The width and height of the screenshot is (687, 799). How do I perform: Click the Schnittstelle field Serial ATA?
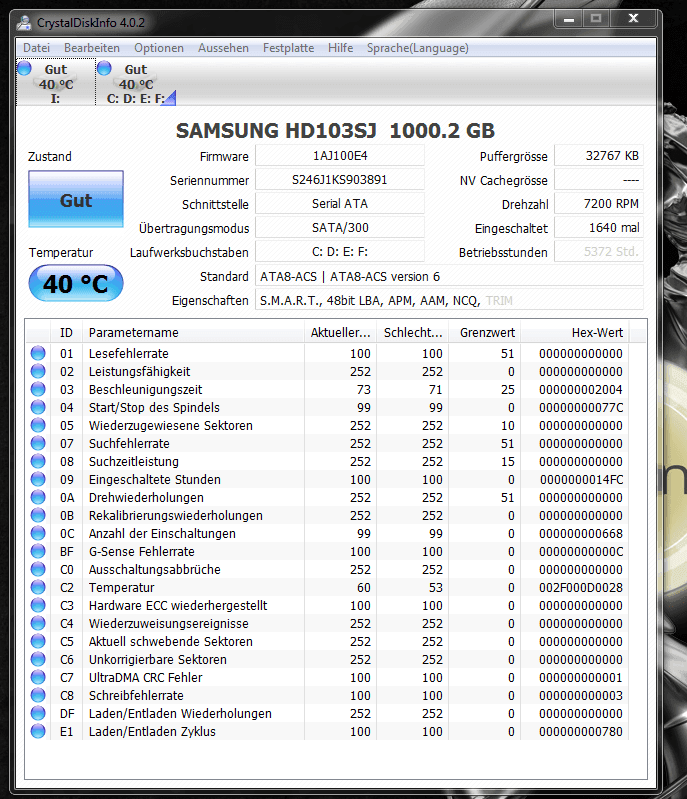pos(340,203)
